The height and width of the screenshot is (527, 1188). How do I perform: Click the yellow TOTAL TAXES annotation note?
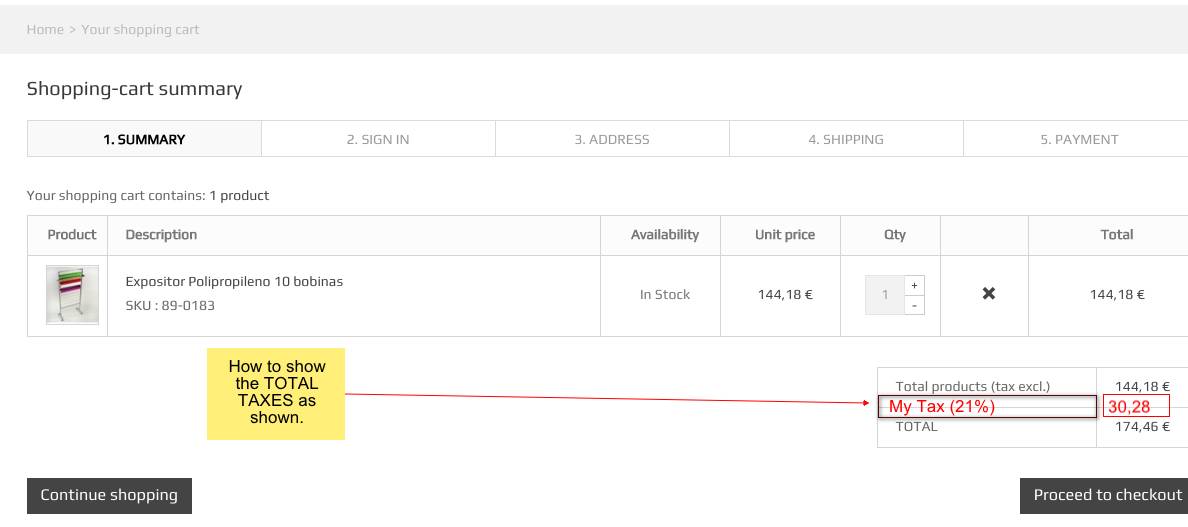(276, 393)
